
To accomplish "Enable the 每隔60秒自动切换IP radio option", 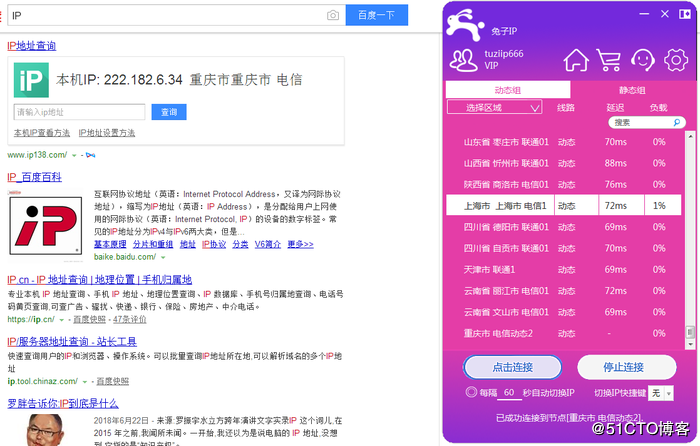I will pos(471,392).
